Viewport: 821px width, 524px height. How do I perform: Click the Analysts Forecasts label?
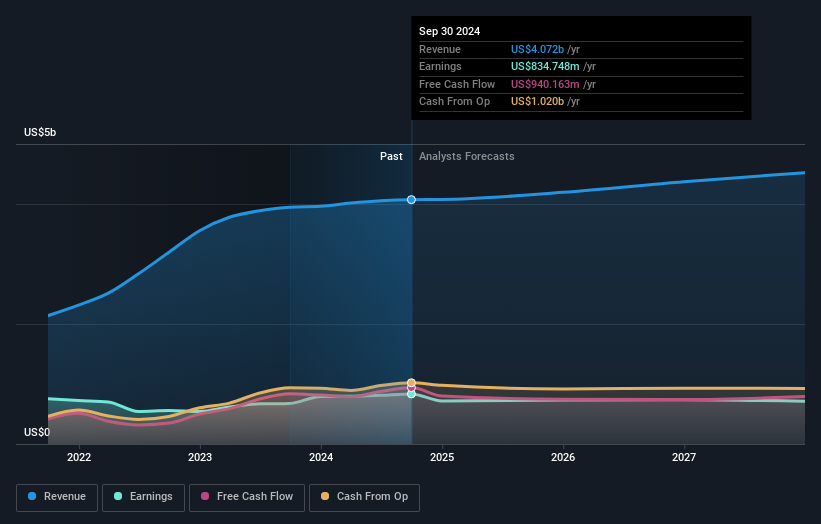coord(467,157)
